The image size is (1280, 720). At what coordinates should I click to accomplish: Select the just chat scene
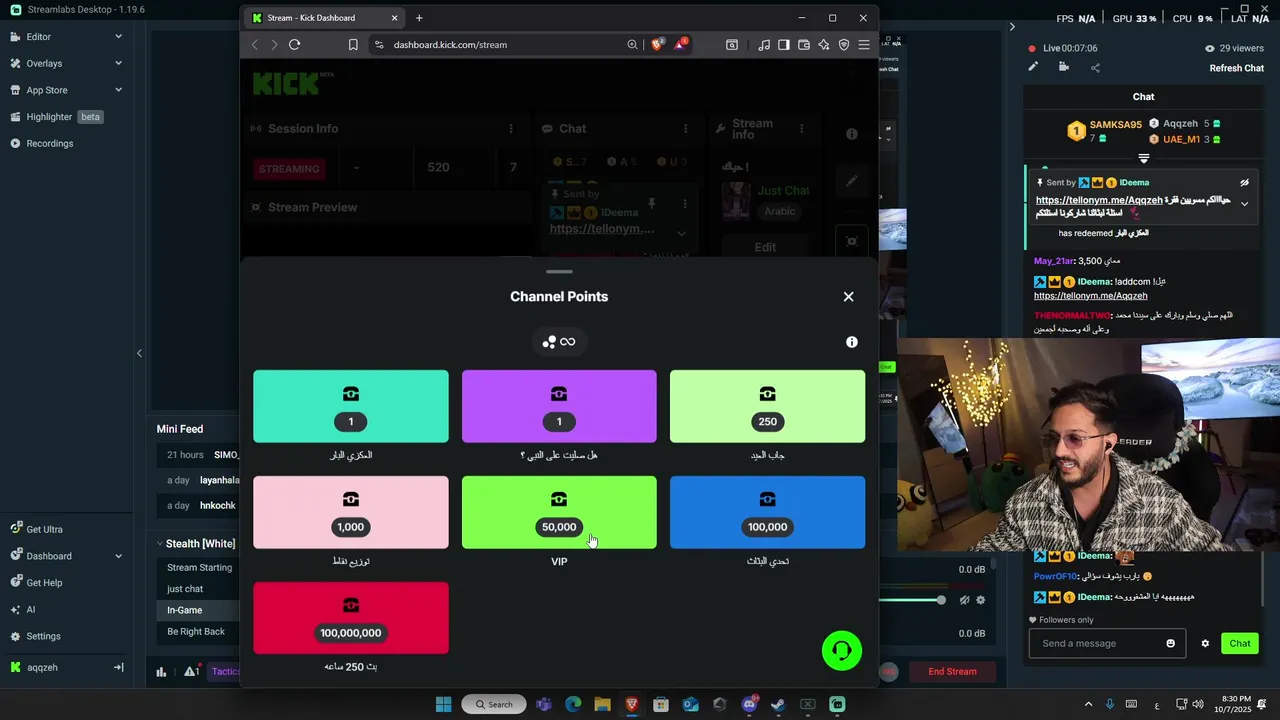point(199,589)
